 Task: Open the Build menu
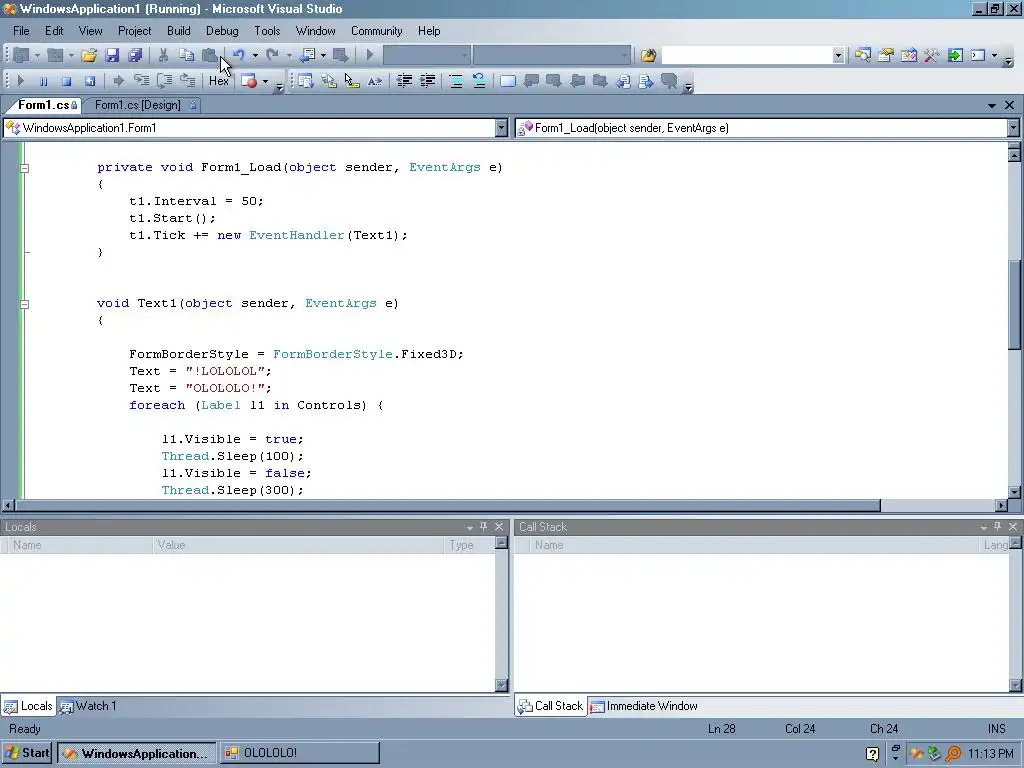click(x=178, y=31)
